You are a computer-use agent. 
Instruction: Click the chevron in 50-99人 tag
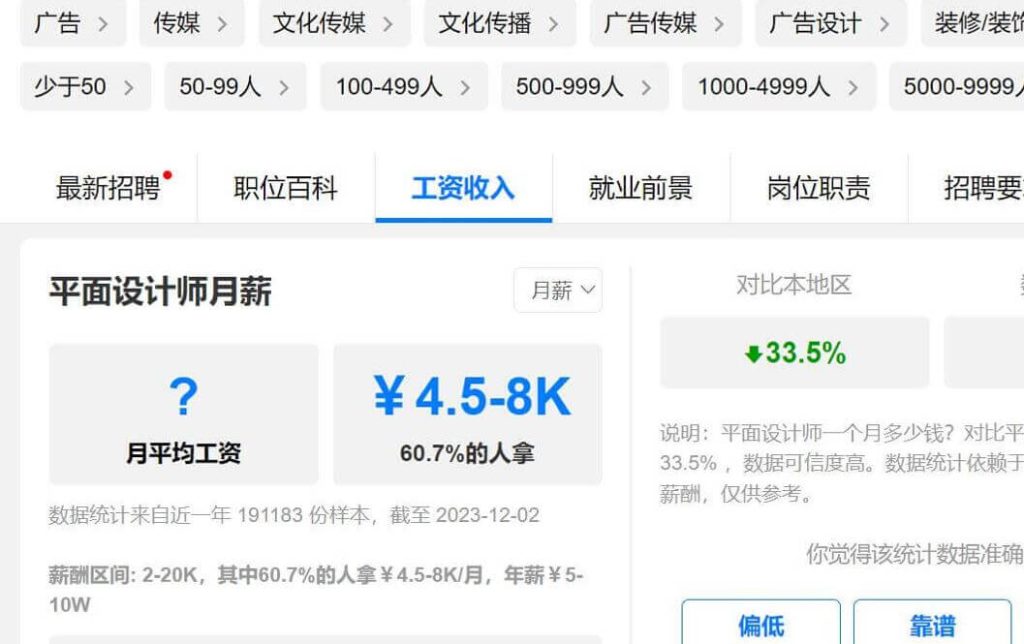click(283, 88)
